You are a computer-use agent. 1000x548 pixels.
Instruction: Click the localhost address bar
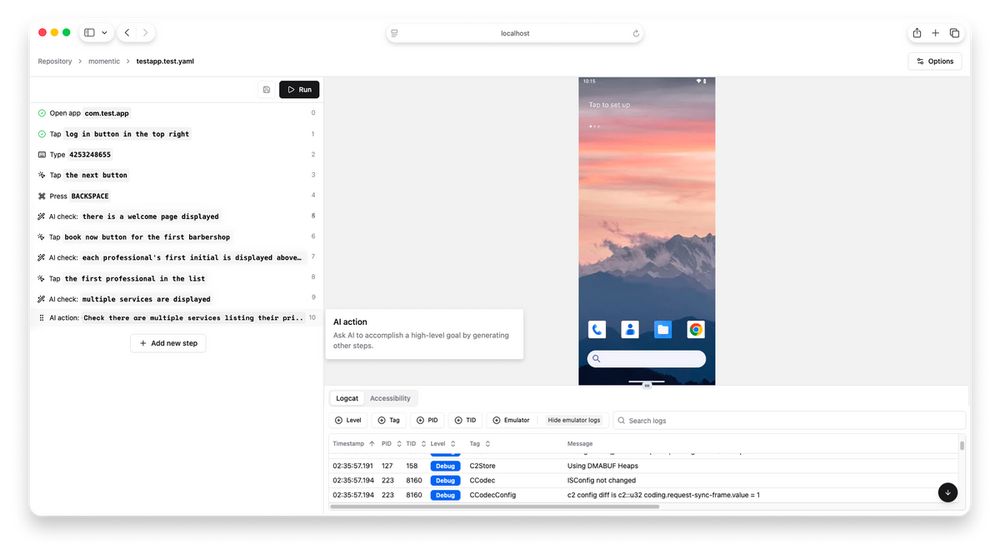pos(515,33)
